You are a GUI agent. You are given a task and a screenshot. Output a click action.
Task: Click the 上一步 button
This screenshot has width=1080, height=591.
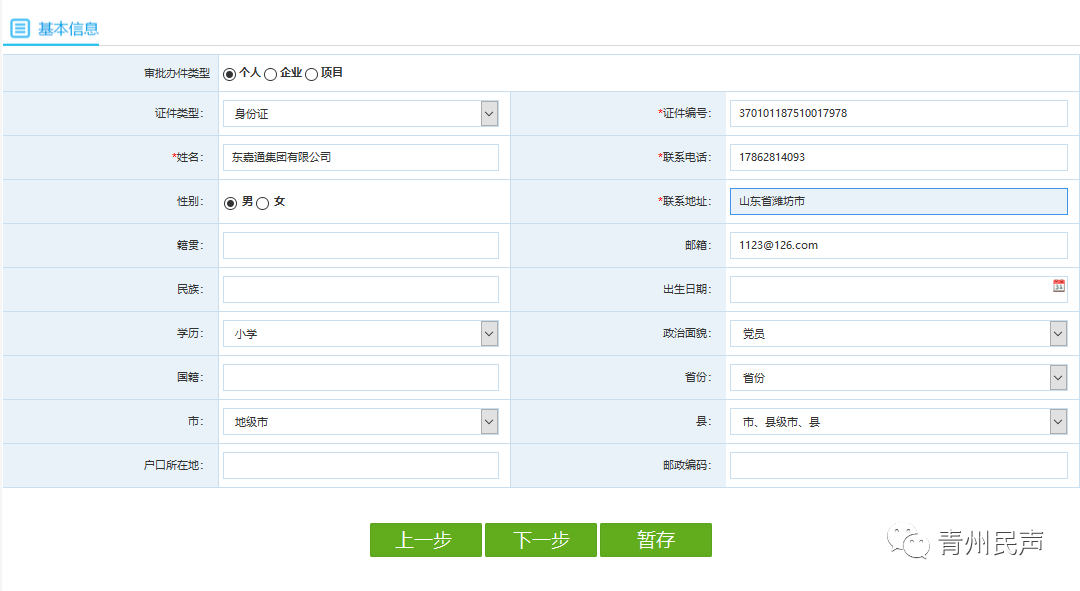pos(425,540)
